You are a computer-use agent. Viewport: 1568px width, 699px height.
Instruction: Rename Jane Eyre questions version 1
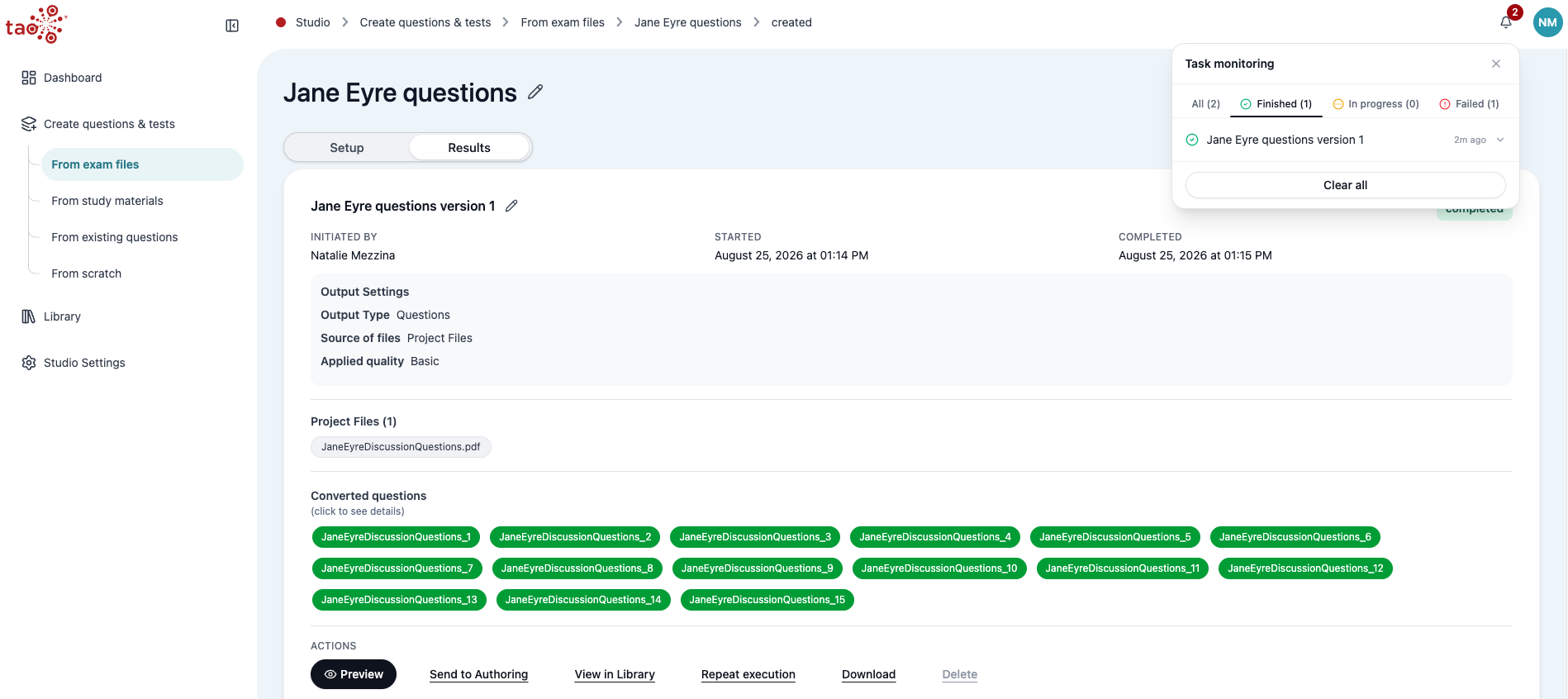(x=511, y=206)
